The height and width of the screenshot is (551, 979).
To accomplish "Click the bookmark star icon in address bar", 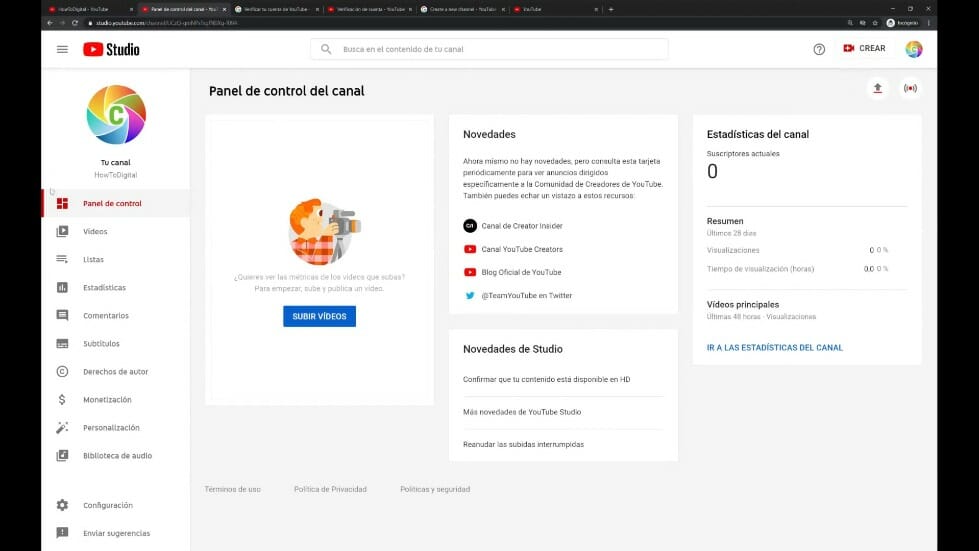I will (x=875, y=23).
